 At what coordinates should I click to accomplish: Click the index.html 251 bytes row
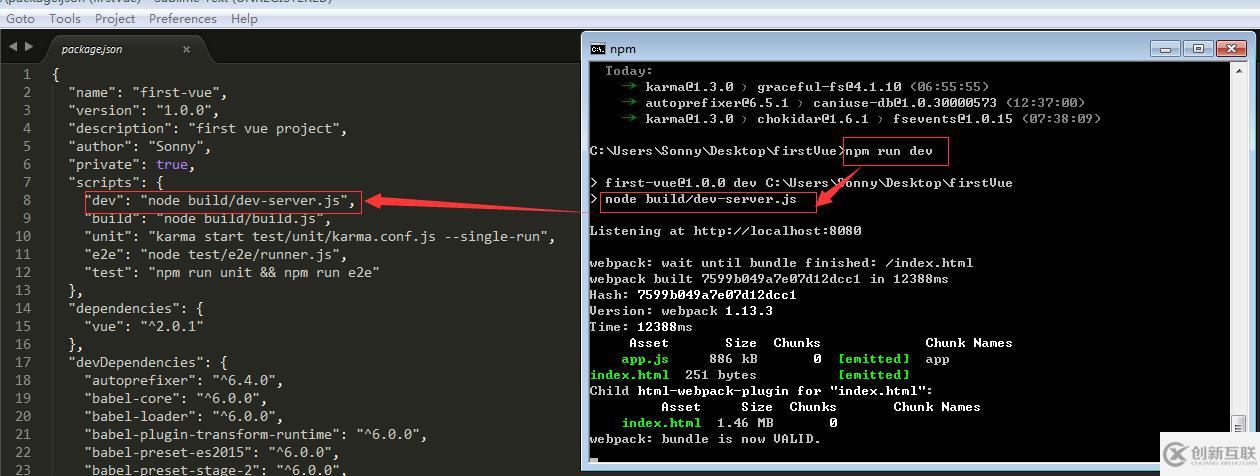[750, 375]
